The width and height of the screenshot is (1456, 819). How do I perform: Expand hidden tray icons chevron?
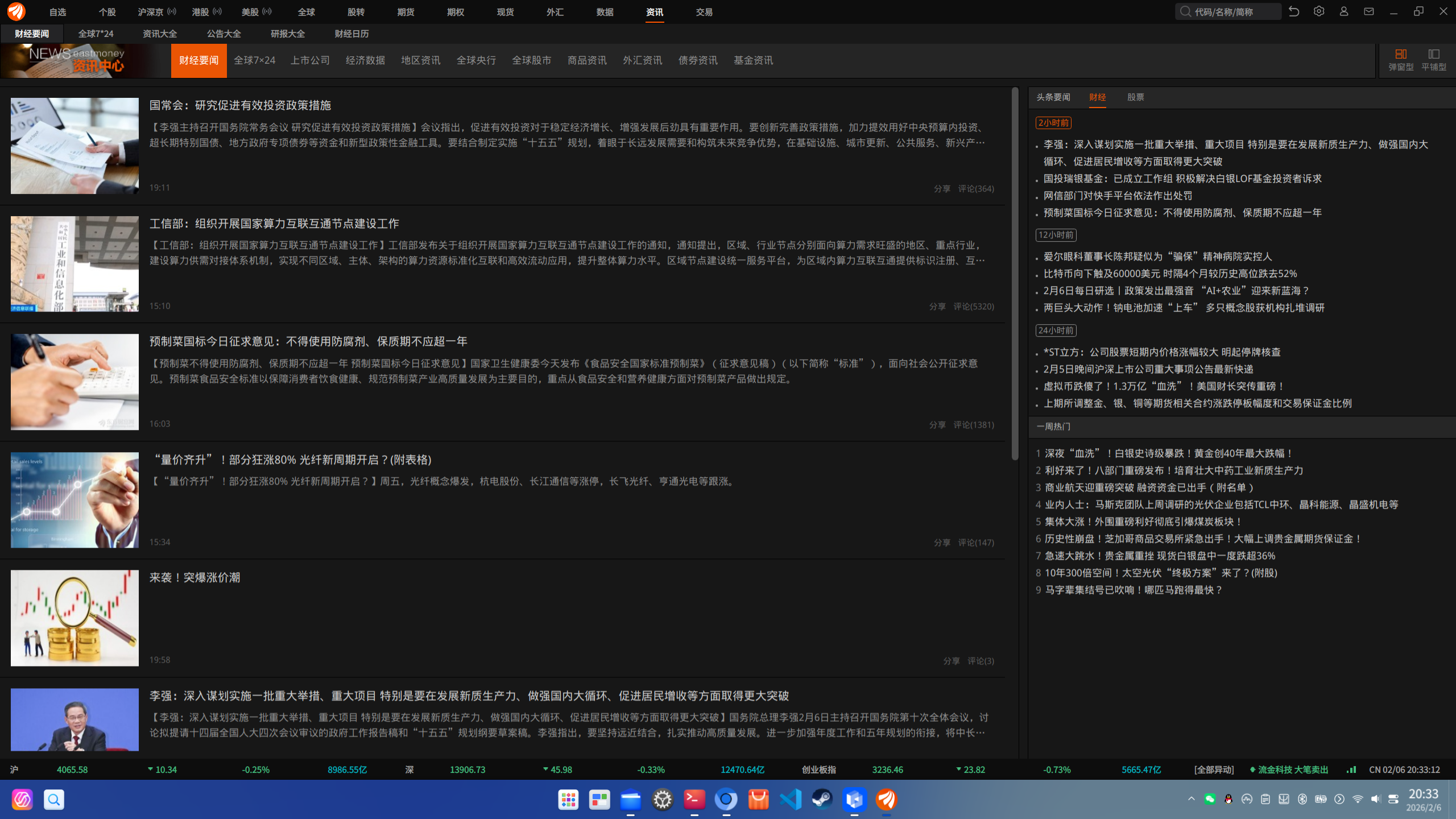pos(1191,799)
